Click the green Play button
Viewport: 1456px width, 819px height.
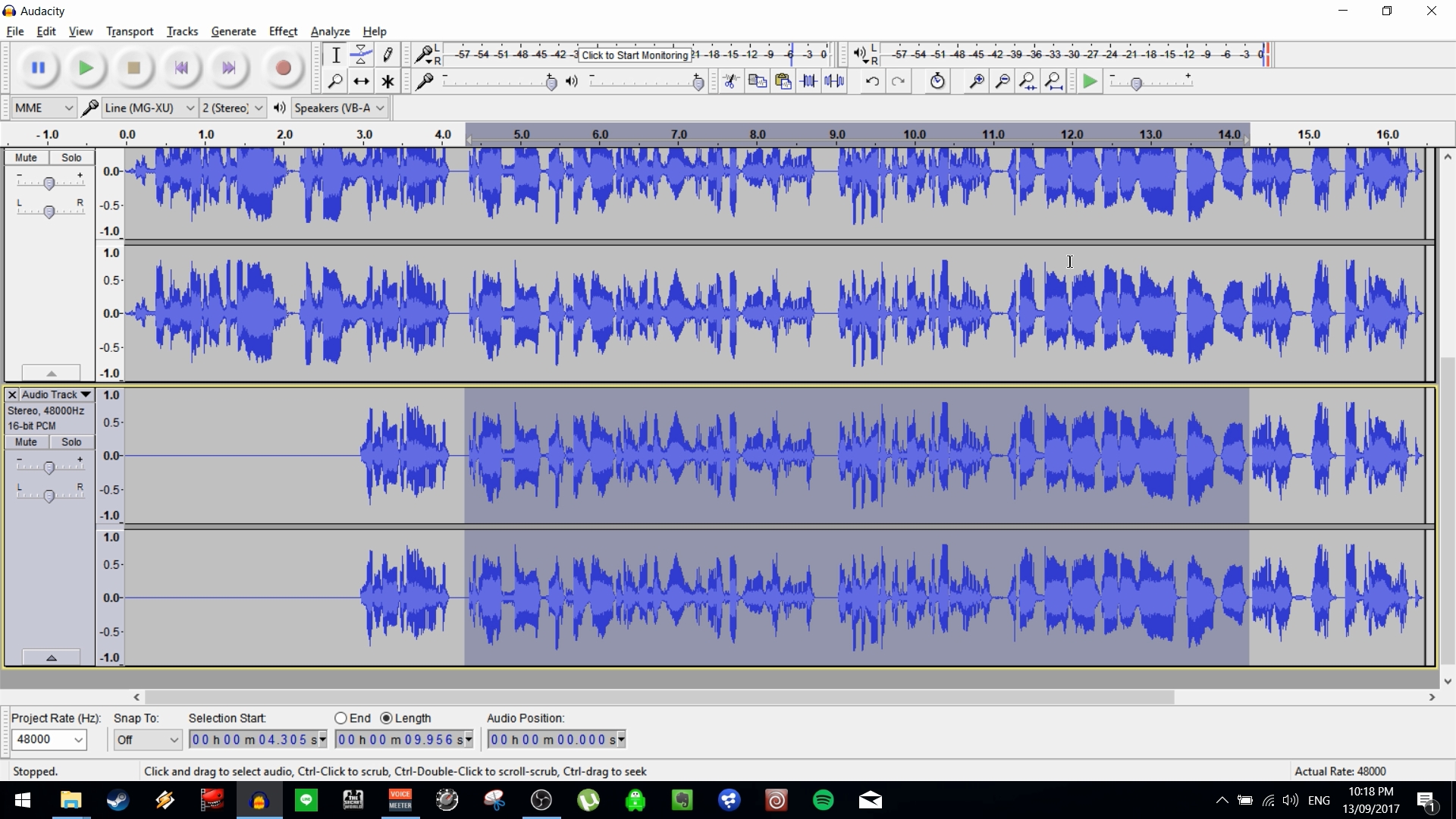click(86, 68)
